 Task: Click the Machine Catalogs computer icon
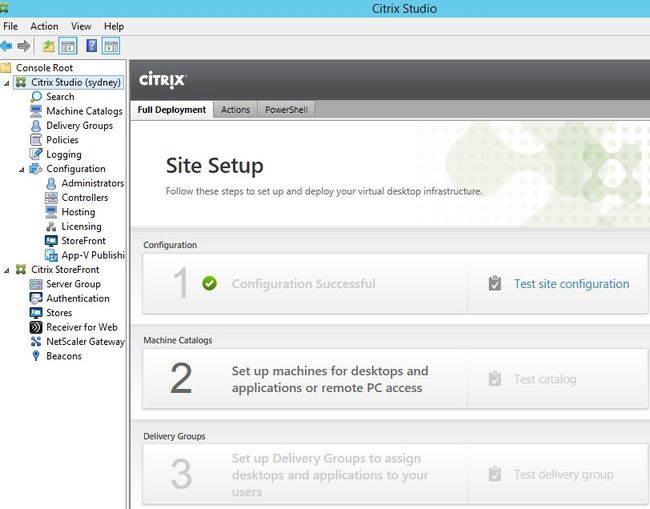point(36,111)
